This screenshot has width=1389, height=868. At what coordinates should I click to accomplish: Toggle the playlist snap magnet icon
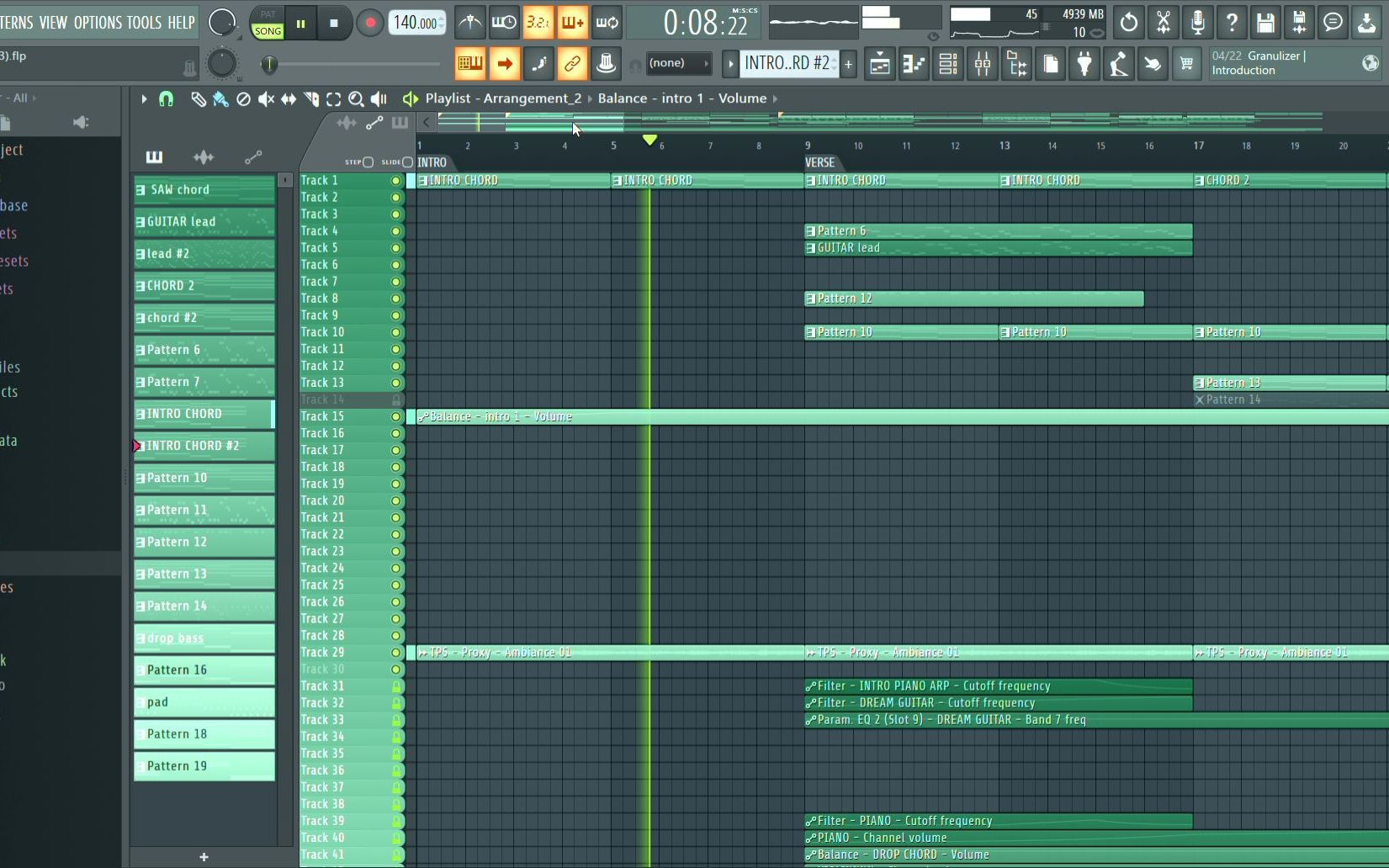coord(166,99)
